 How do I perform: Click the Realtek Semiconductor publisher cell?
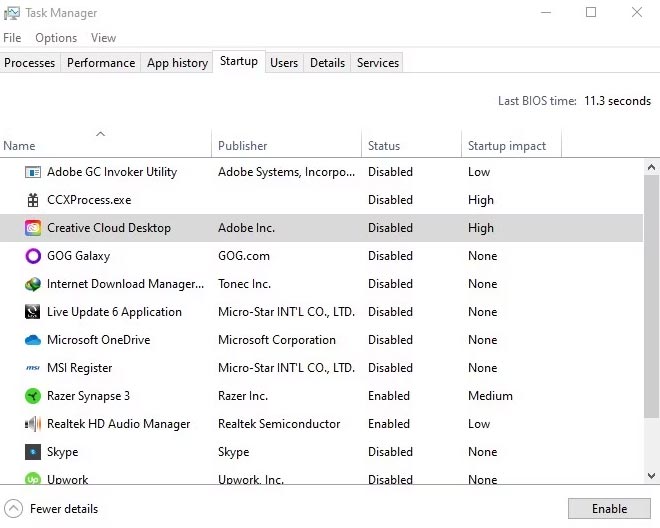pos(279,424)
